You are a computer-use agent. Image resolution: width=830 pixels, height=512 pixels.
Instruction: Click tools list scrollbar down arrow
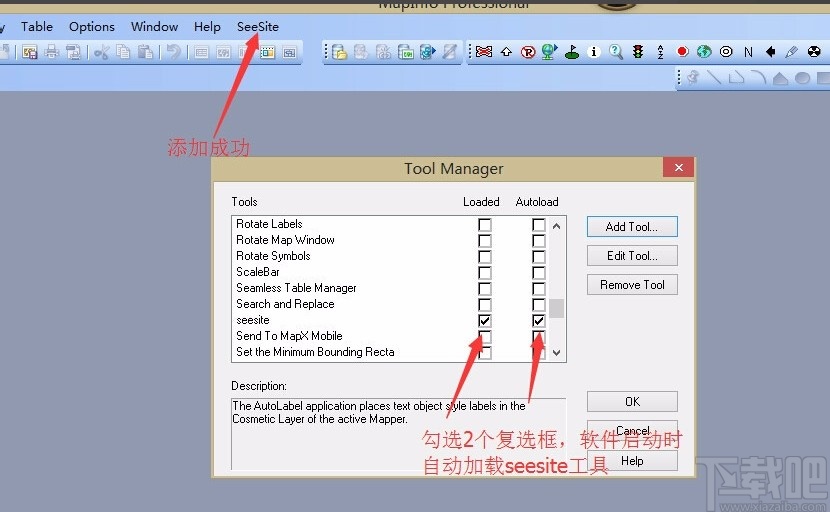click(556, 353)
